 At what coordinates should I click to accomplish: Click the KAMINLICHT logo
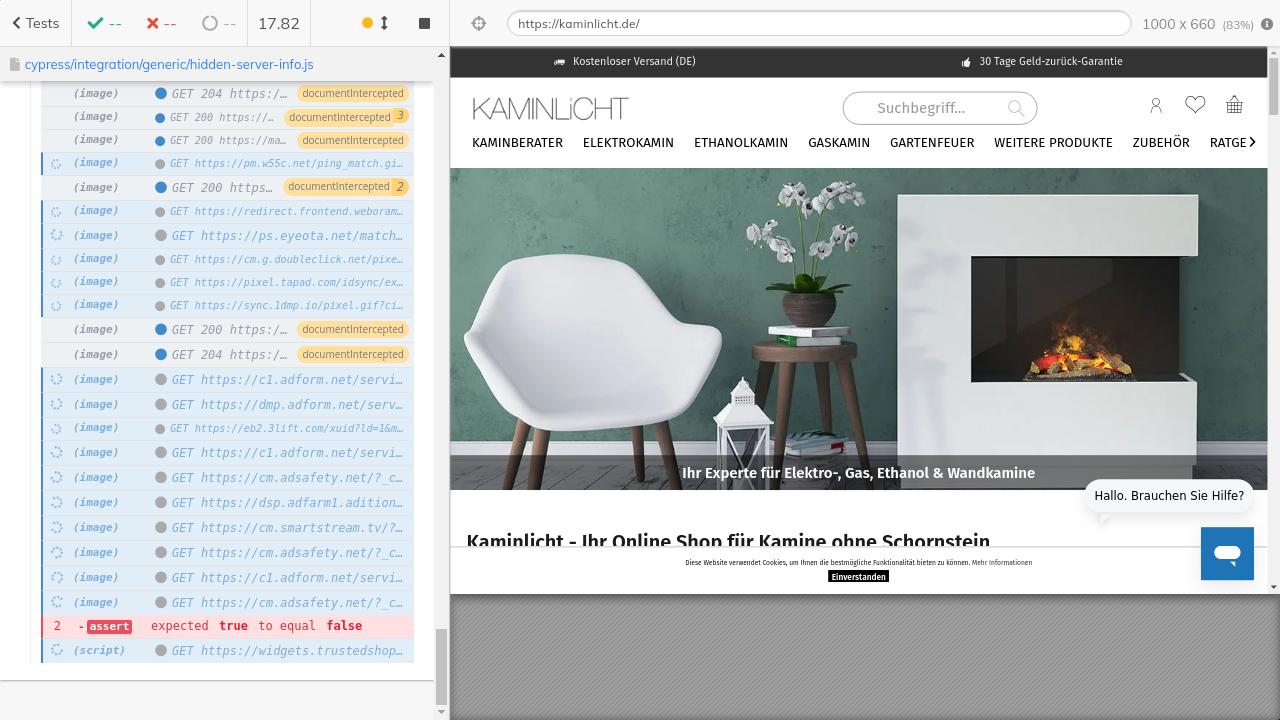pyautogui.click(x=550, y=108)
